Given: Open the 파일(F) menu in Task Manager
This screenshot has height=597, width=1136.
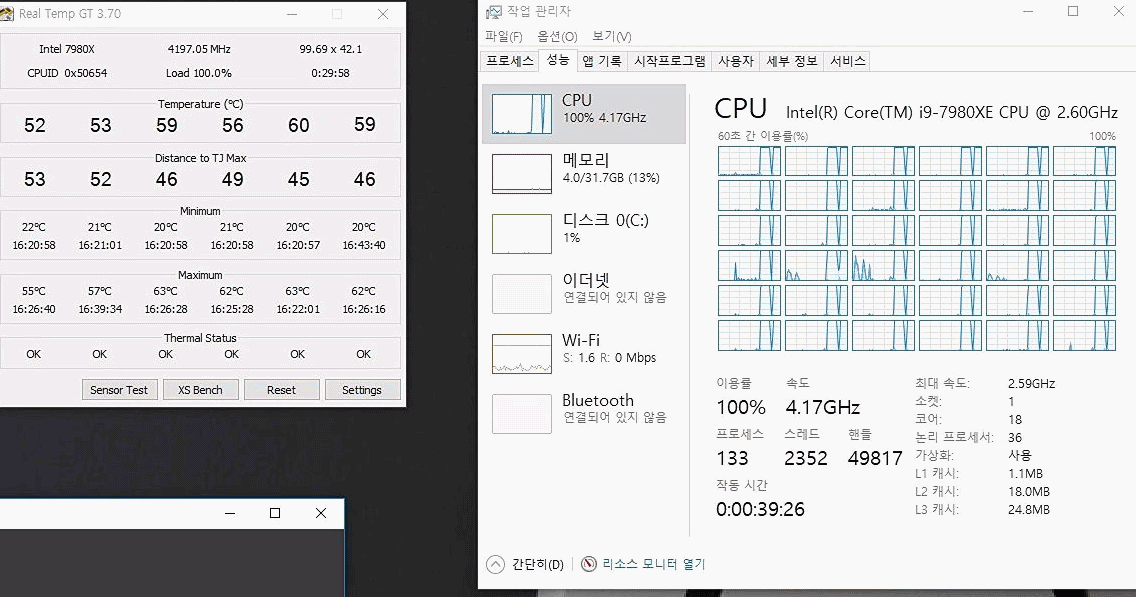Looking at the screenshot, I should [504, 36].
